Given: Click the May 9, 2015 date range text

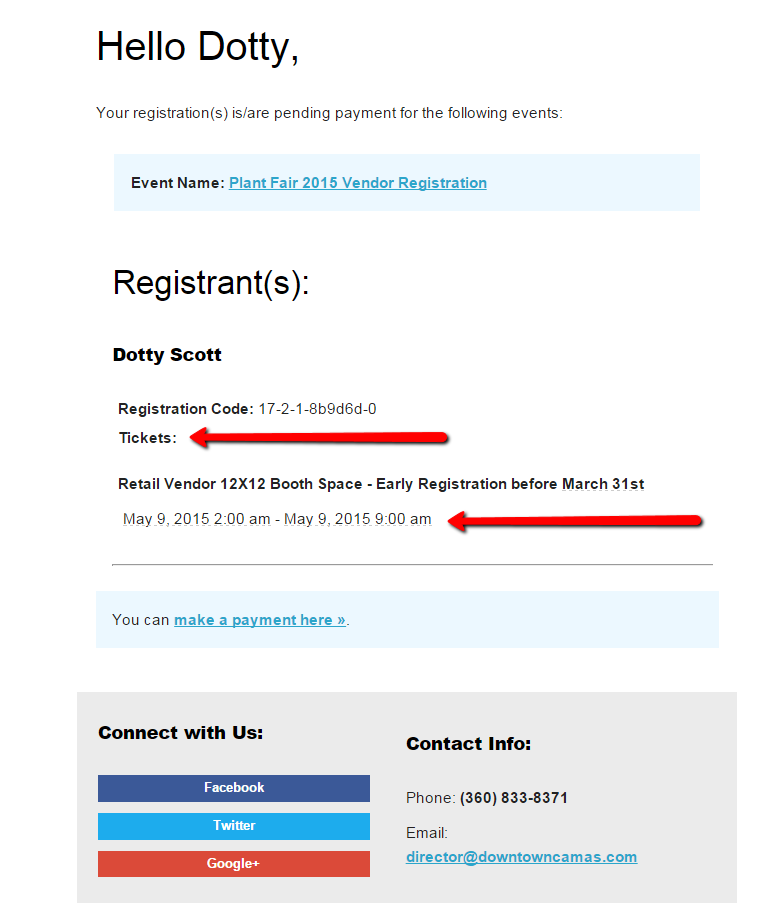Looking at the screenshot, I should point(277,519).
